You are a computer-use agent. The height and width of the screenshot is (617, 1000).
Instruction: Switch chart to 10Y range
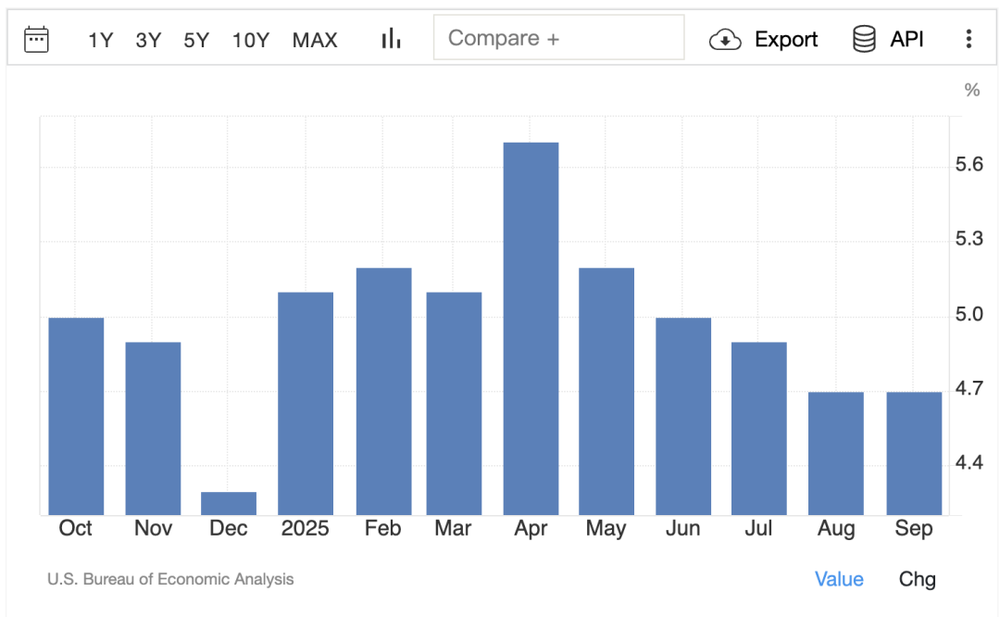tap(250, 40)
